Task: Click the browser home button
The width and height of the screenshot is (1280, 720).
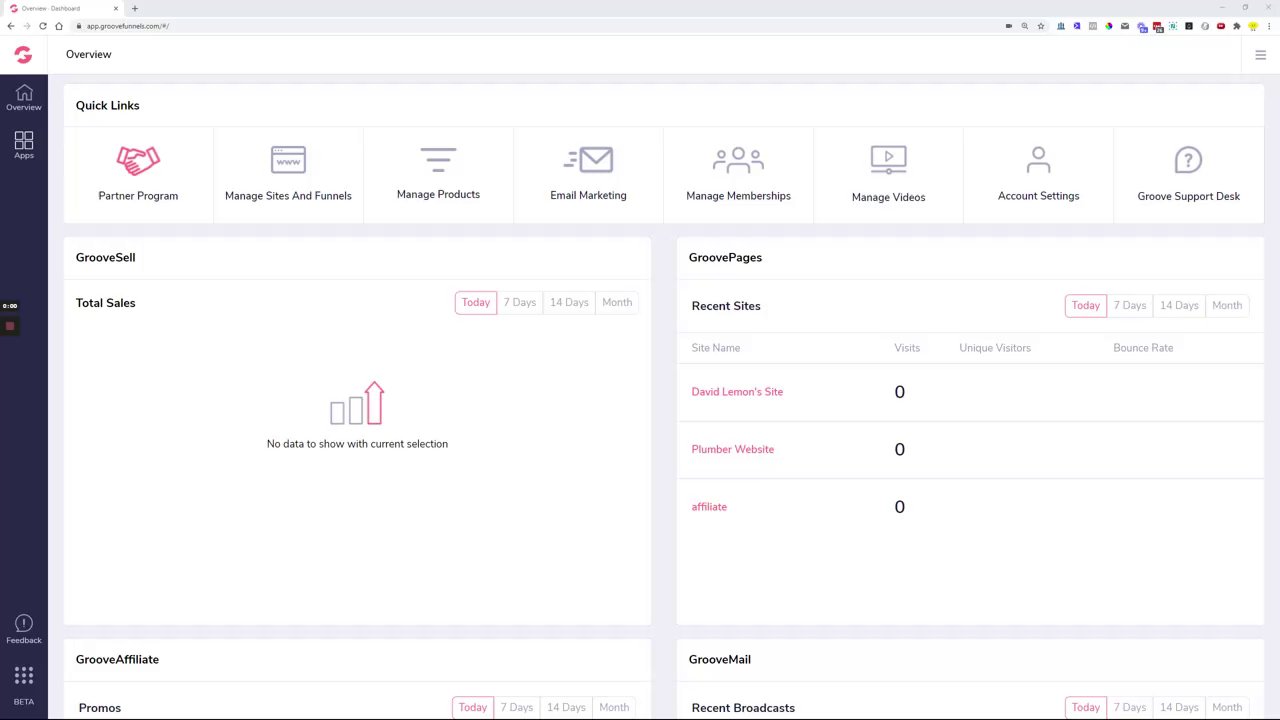Action: [x=59, y=26]
